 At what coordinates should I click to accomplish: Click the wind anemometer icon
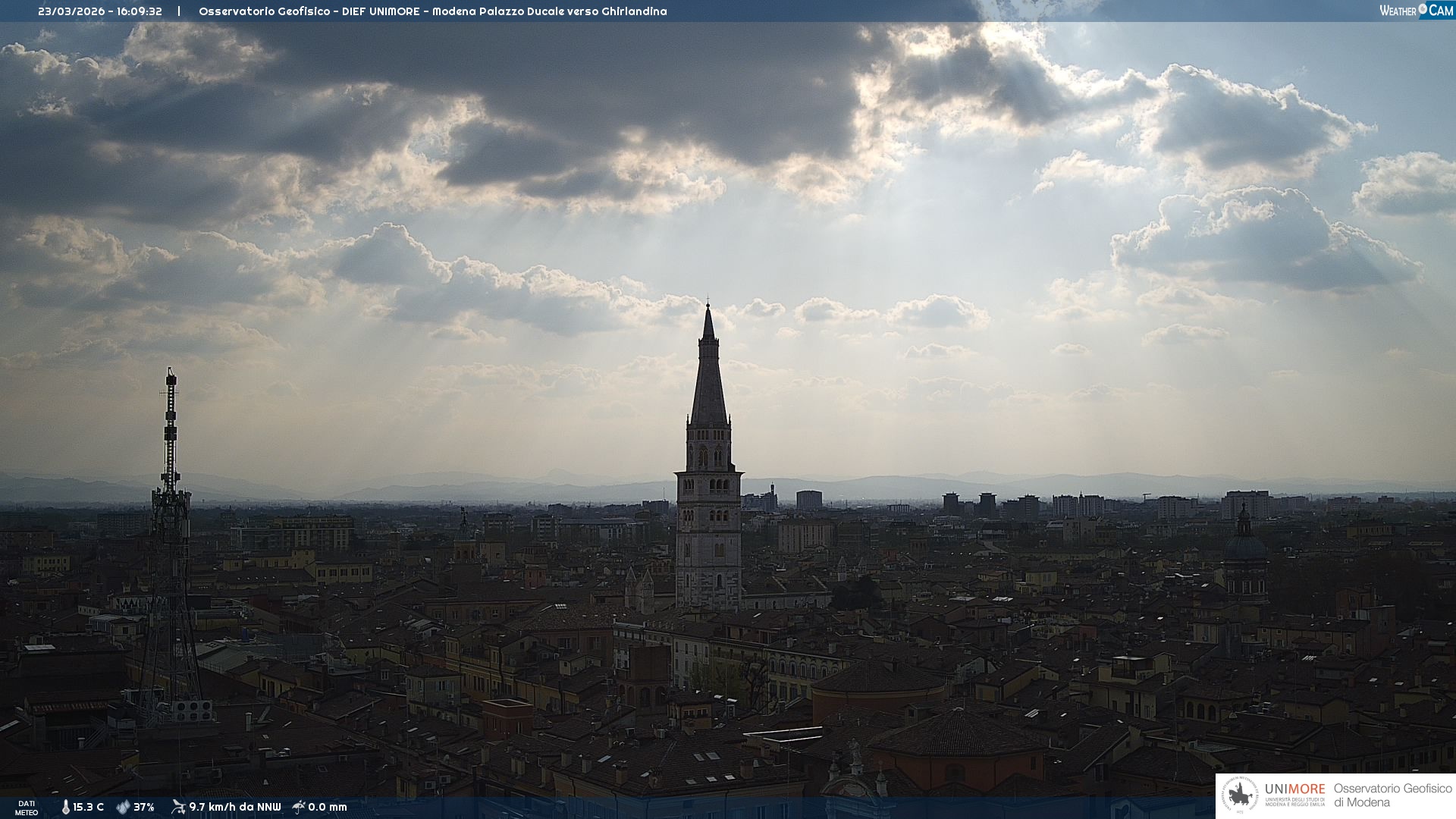point(178,807)
